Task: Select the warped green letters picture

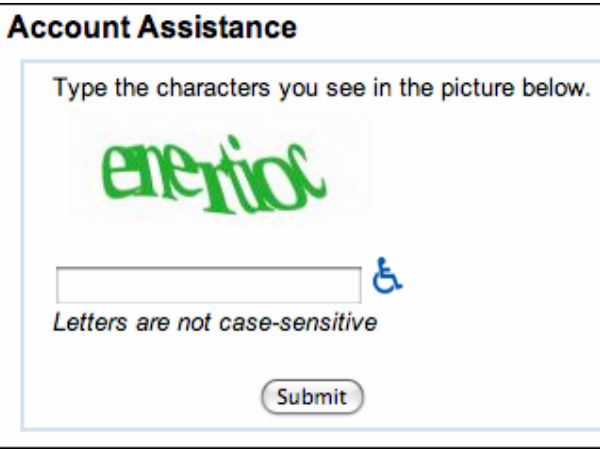Action: coord(217,176)
